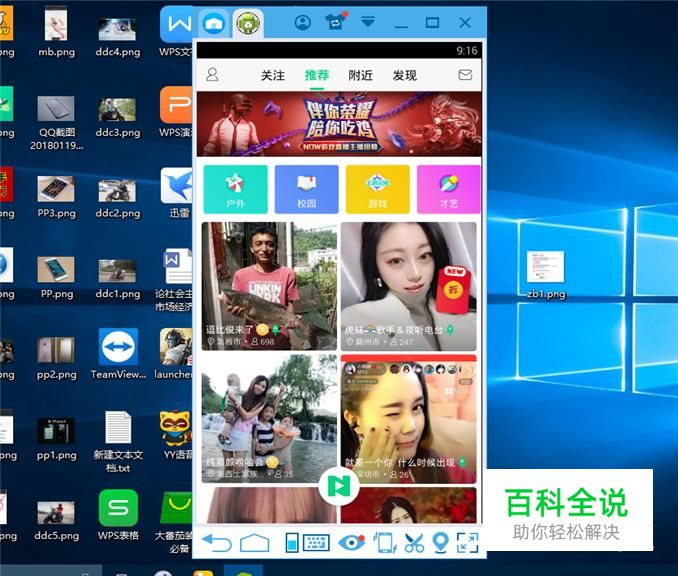Open the emulator home tab icon

[214, 23]
